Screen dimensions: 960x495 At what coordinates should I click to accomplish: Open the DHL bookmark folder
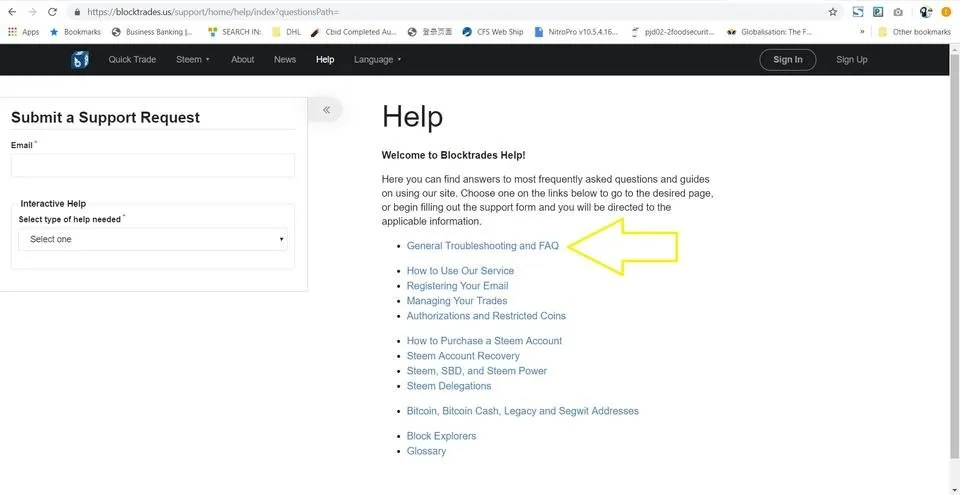pyautogui.click(x=287, y=32)
